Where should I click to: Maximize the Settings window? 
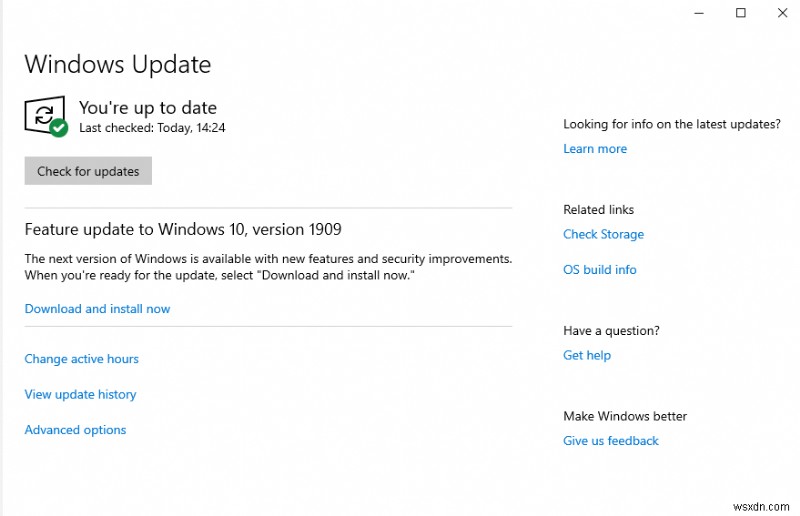[x=741, y=13]
